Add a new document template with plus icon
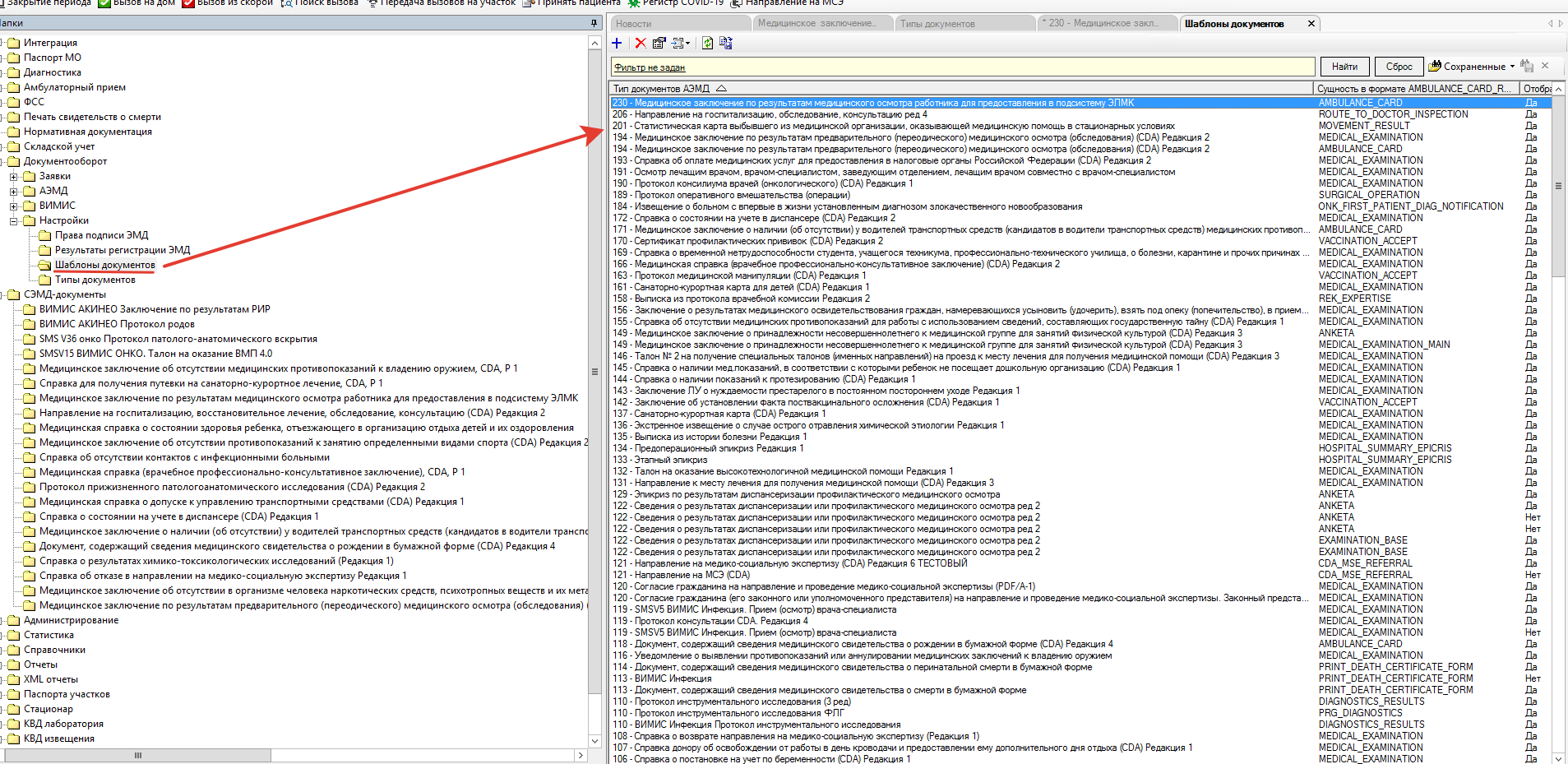Image resolution: width=1568 pixels, height=764 pixels. coord(617,43)
